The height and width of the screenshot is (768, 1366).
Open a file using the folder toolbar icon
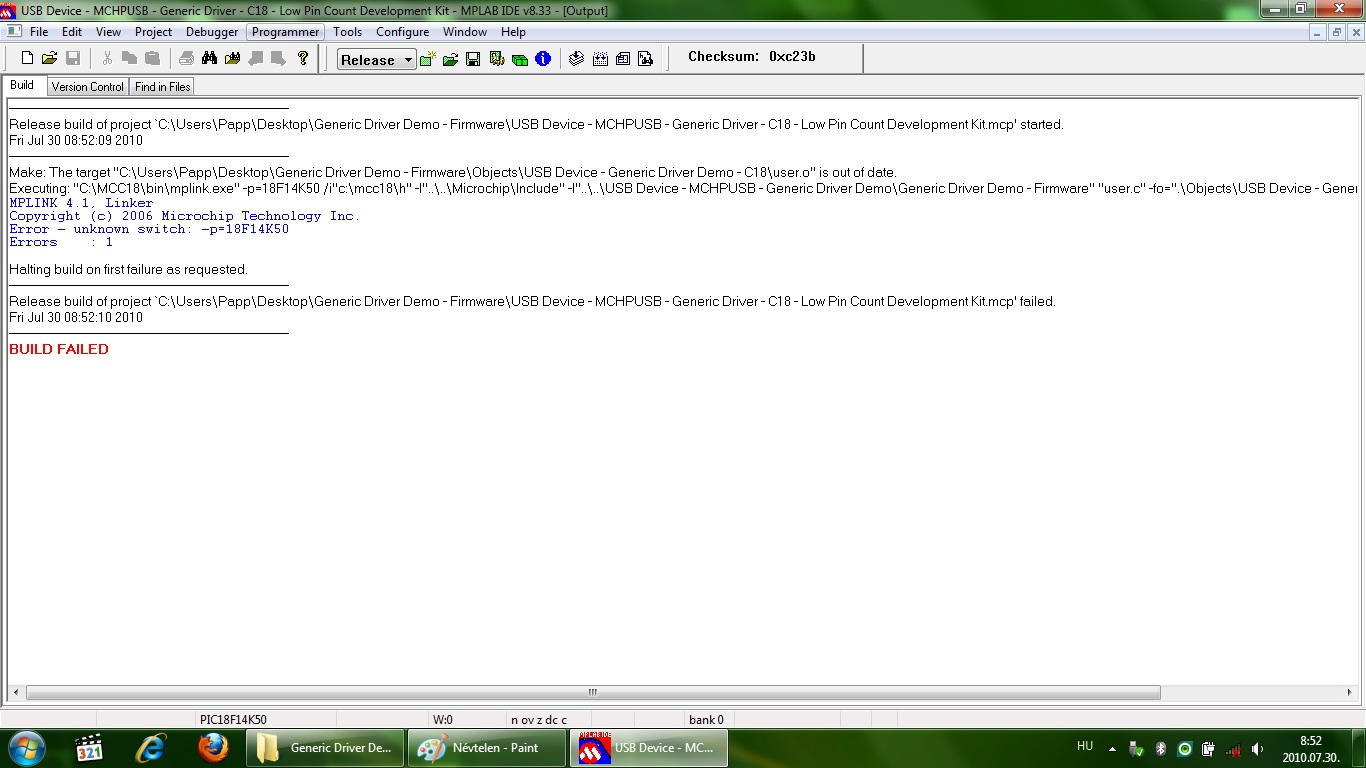(50, 59)
